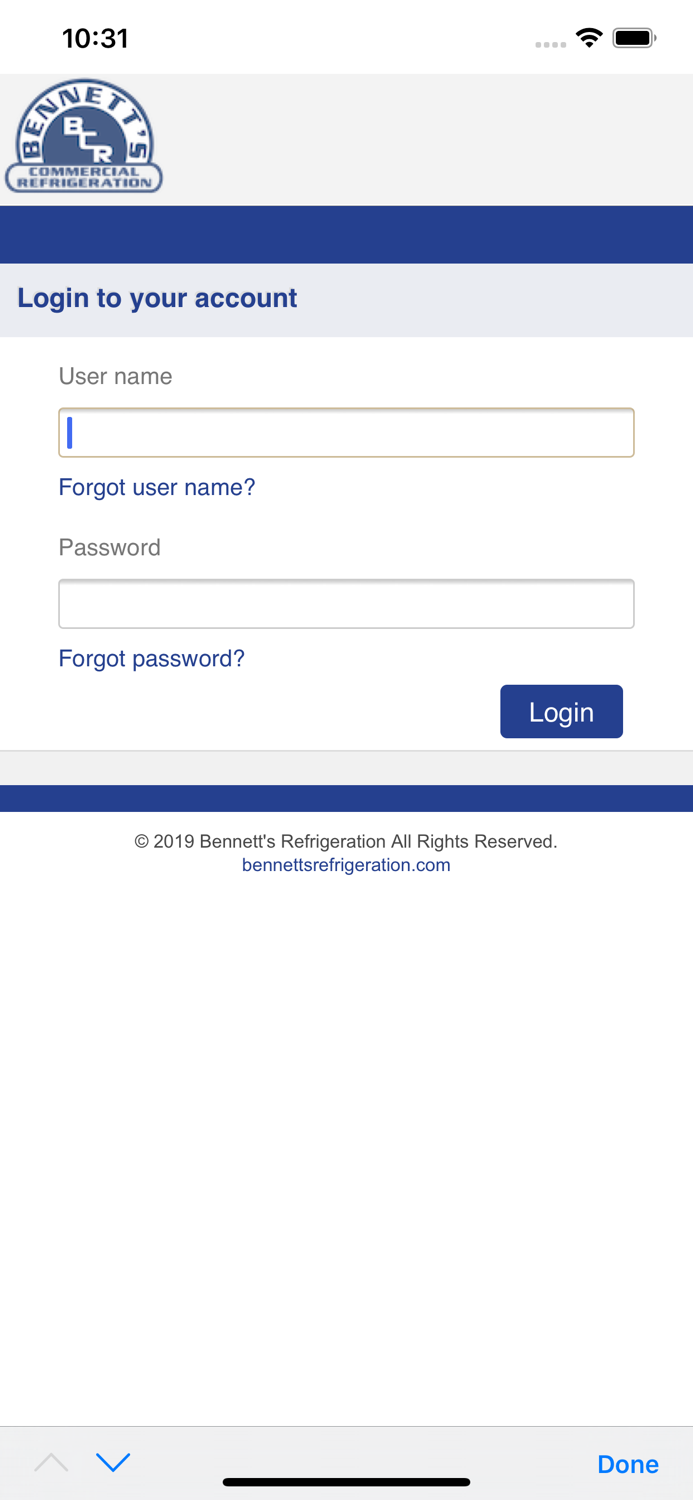Viewport: 693px width, 1500px height.
Task: Click the 'Login to your account' heading
Action: [x=157, y=298]
